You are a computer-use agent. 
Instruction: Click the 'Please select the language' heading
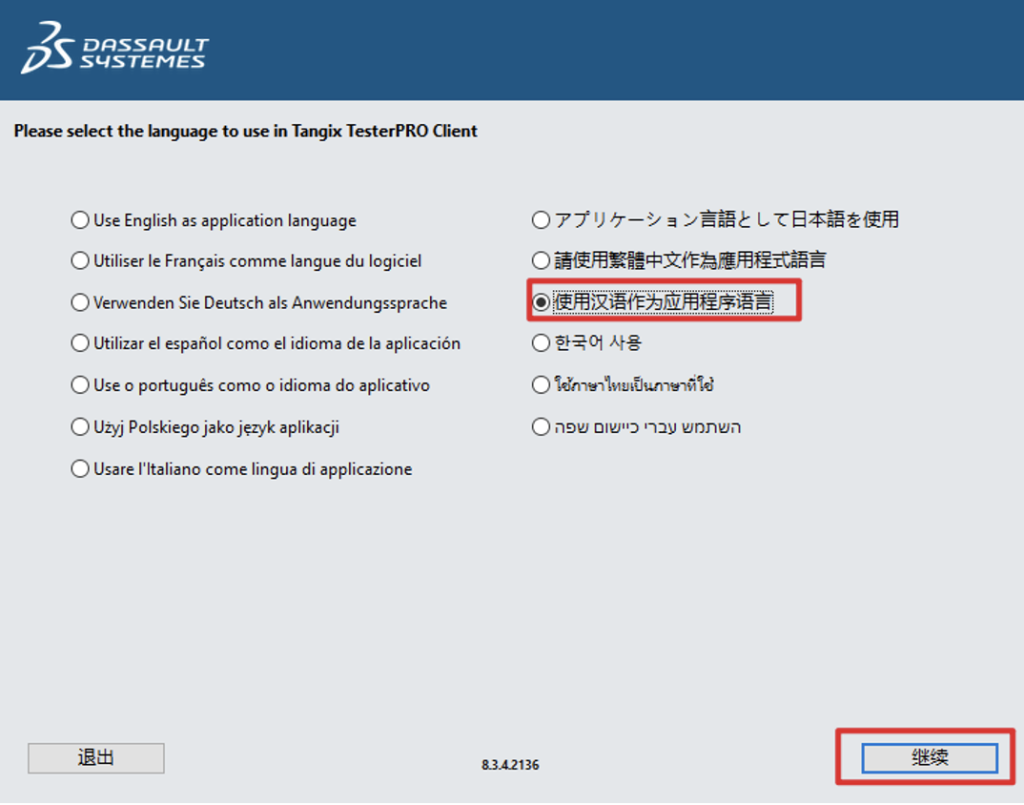[246, 131]
